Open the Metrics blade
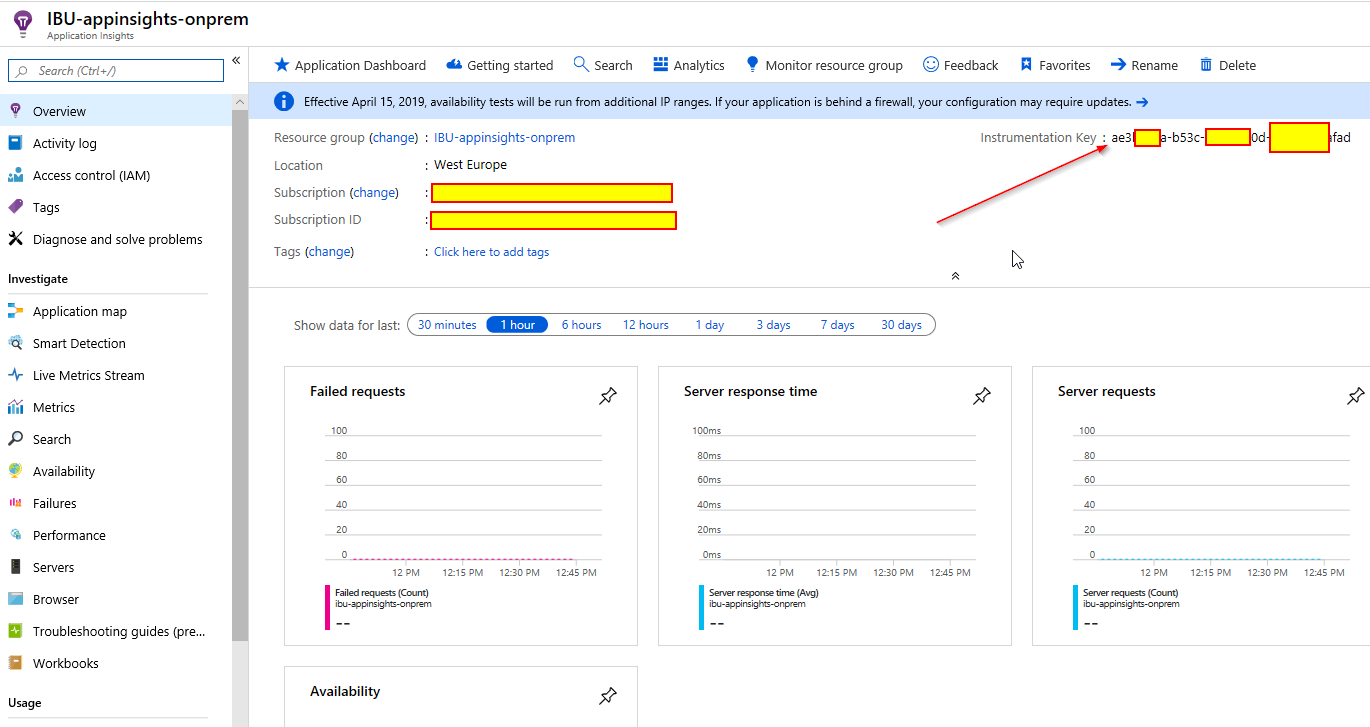This screenshot has width=1370, height=727. 56,407
